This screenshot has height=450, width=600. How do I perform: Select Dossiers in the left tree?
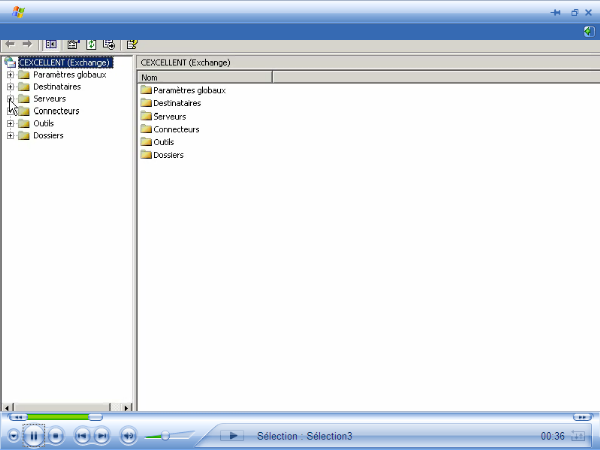pyautogui.click(x=48, y=135)
